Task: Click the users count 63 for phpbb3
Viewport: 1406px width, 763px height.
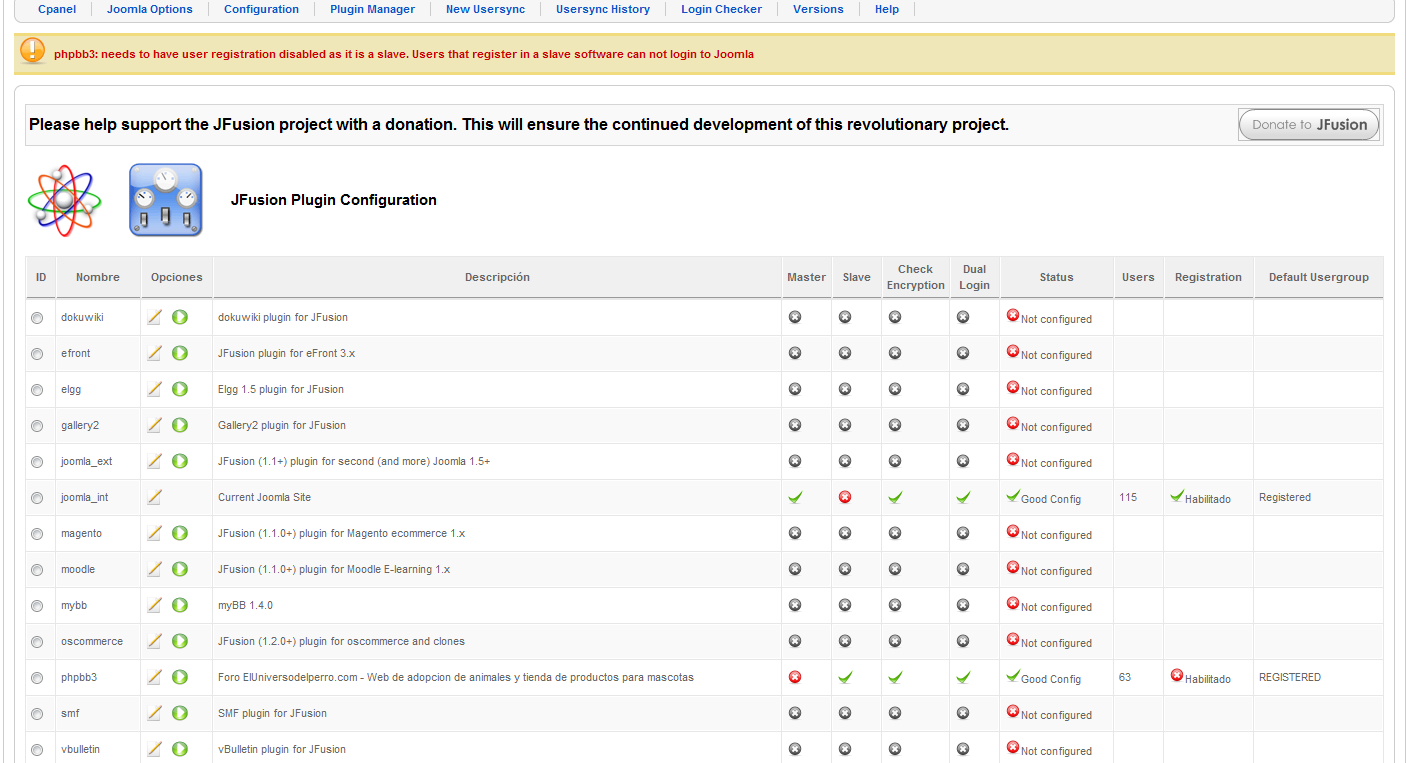Action: click(1125, 677)
